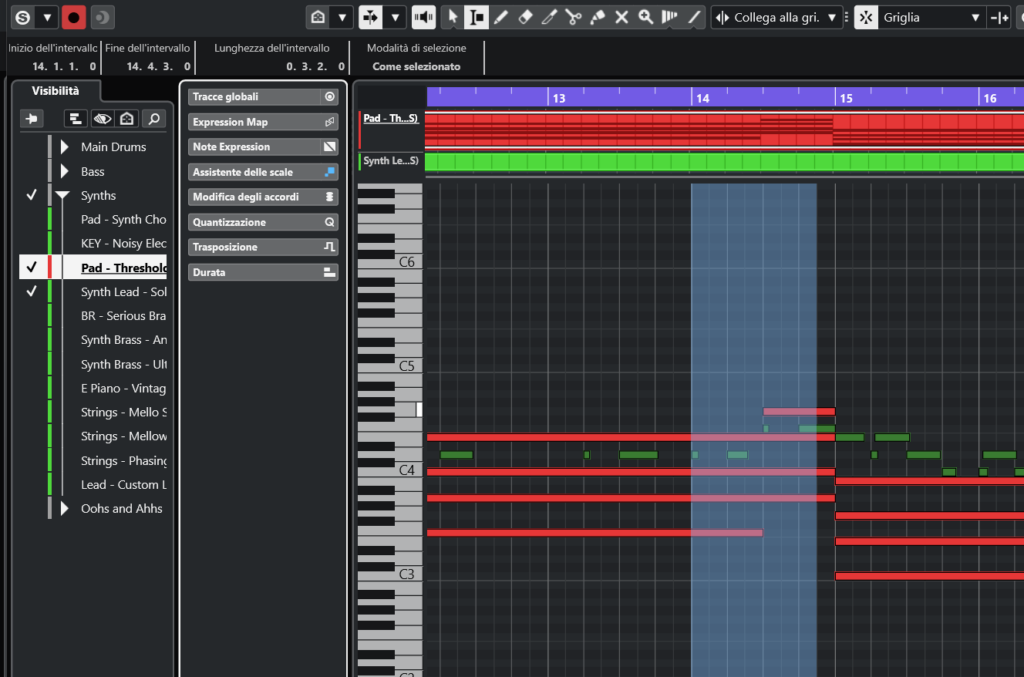The height and width of the screenshot is (677, 1024).
Task: Select the KEY - Noisy Elec track
Action: [123, 244]
